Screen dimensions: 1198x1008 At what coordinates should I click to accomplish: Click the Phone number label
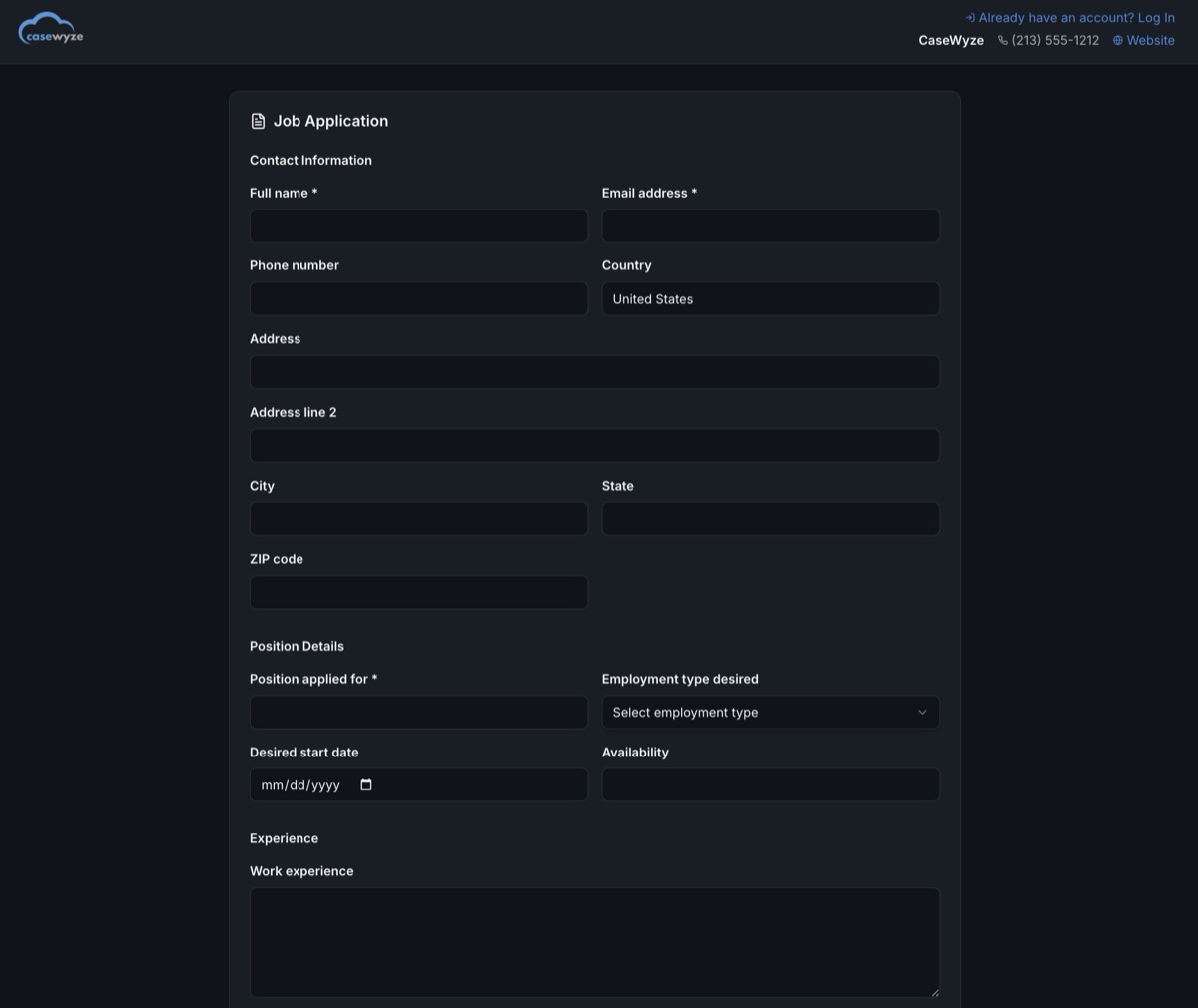pyautogui.click(x=295, y=265)
